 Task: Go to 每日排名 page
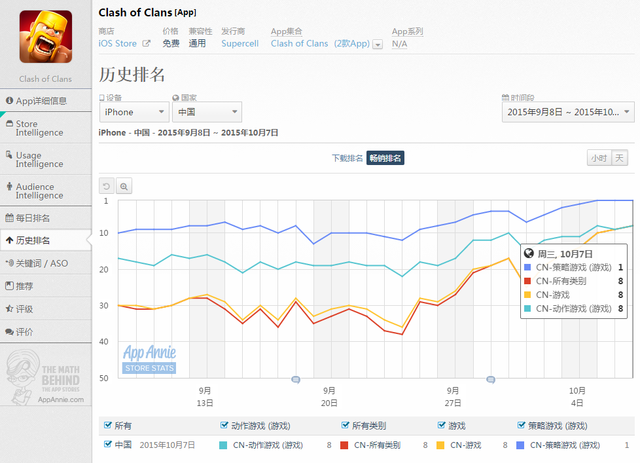pos(46,218)
